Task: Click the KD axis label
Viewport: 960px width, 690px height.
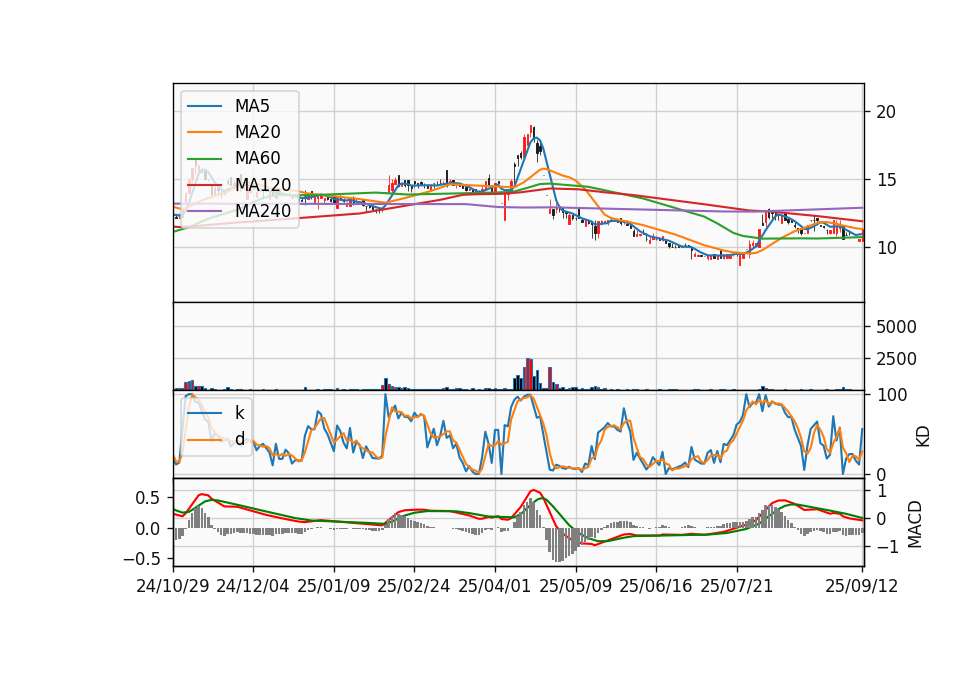Action: pos(923,436)
